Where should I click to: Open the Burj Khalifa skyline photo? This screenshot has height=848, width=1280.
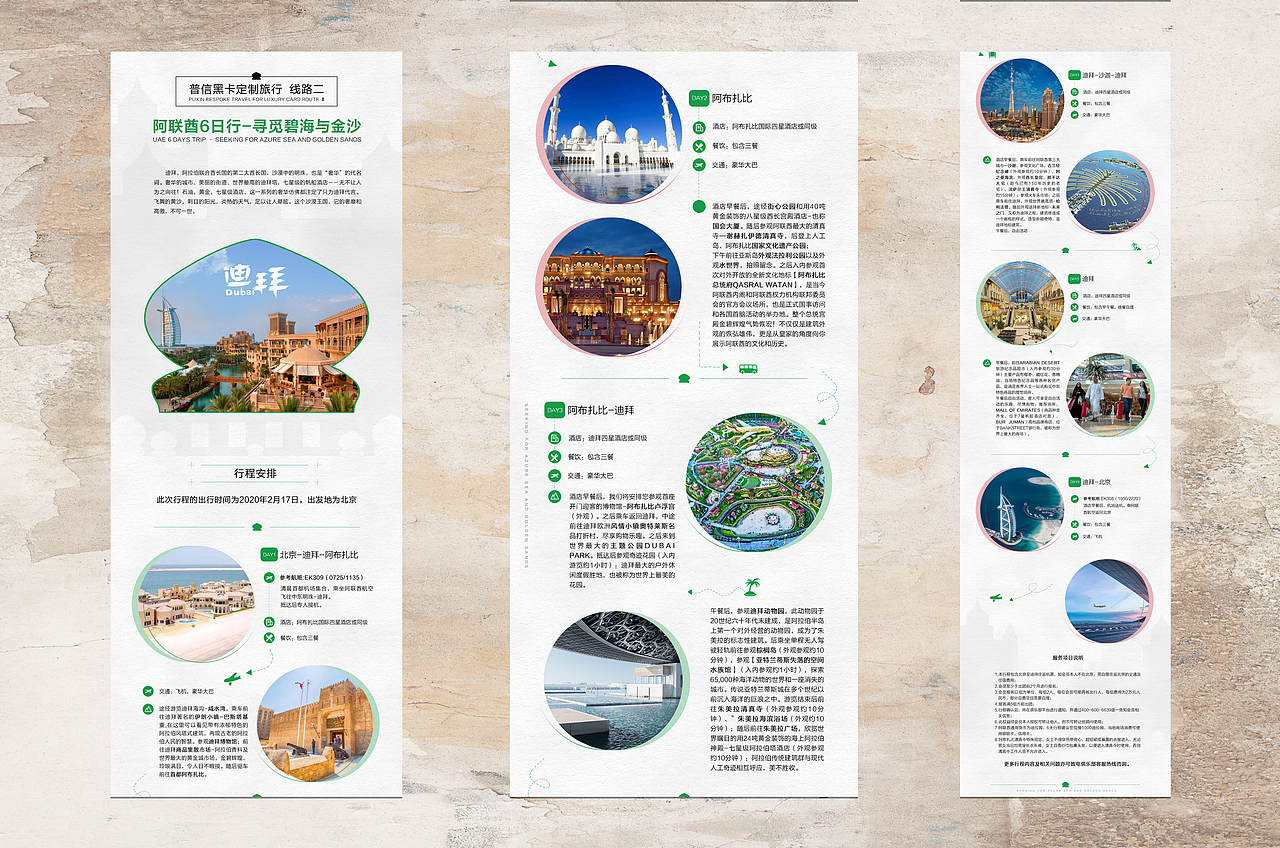coord(1021,100)
